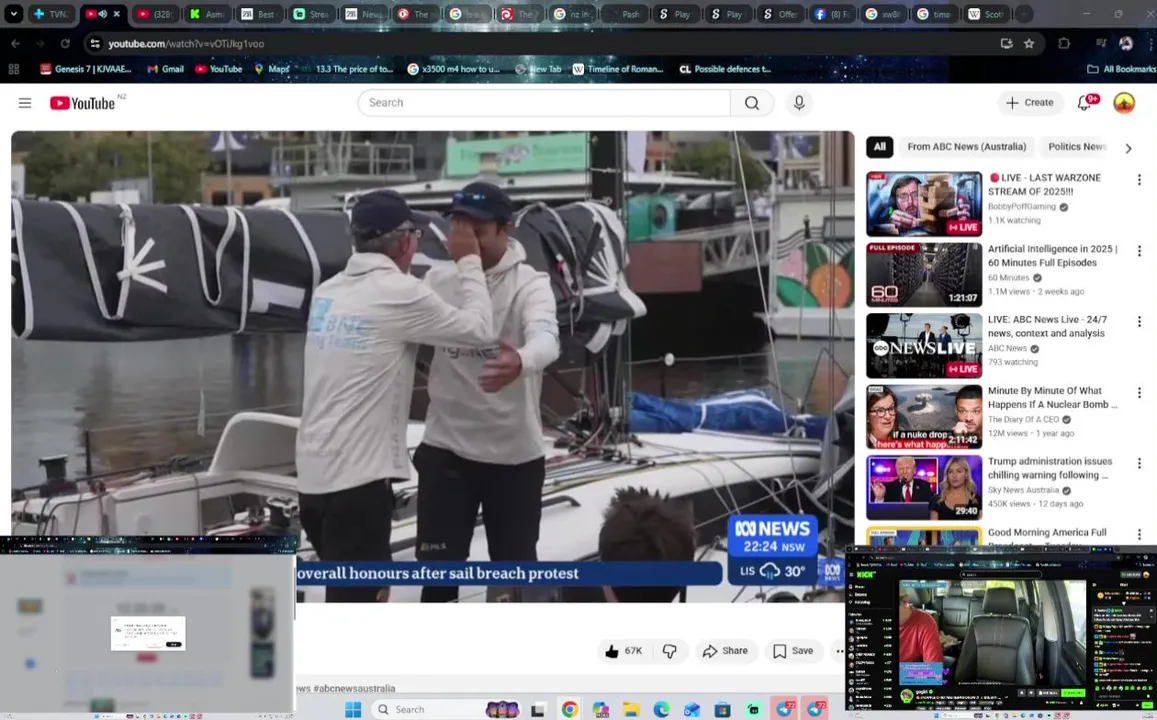The width and height of the screenshot is (1157, 720).
Task: Open more actions ellipsis beside Save
Action: click(838, 651)
